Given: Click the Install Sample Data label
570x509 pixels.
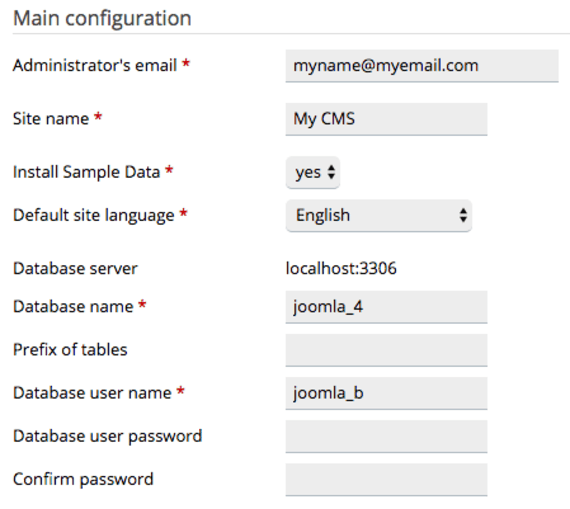Looking at the screenshot, I should tap(87, 172).
